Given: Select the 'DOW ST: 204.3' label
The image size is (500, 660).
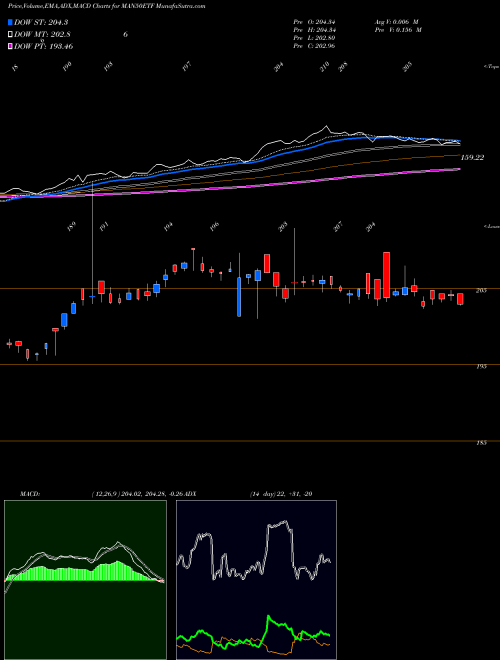Looking at the screenshot, I should [x=41, y=22].
